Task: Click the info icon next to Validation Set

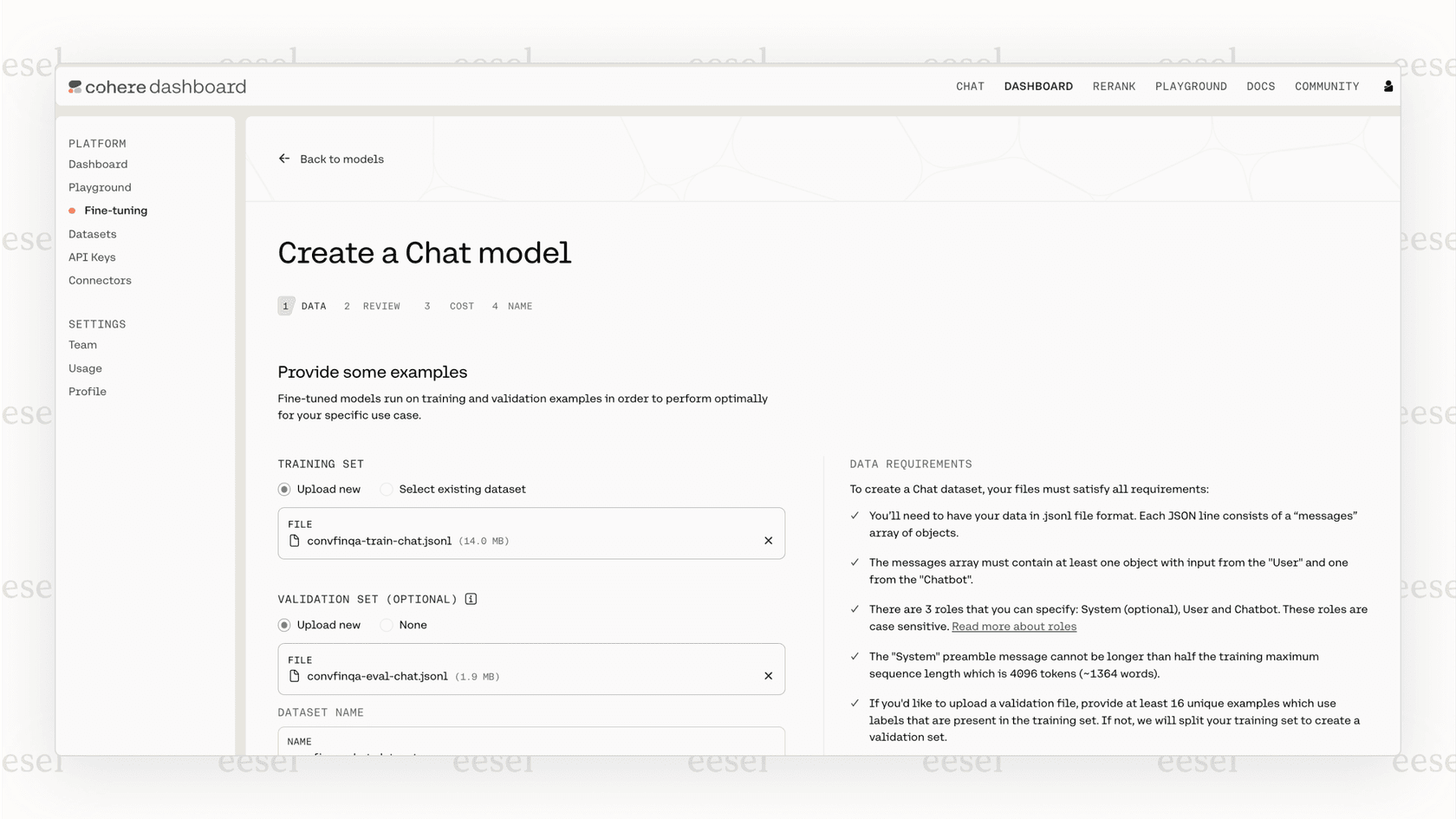Action: pyautogui.click(x=471, y=598)
